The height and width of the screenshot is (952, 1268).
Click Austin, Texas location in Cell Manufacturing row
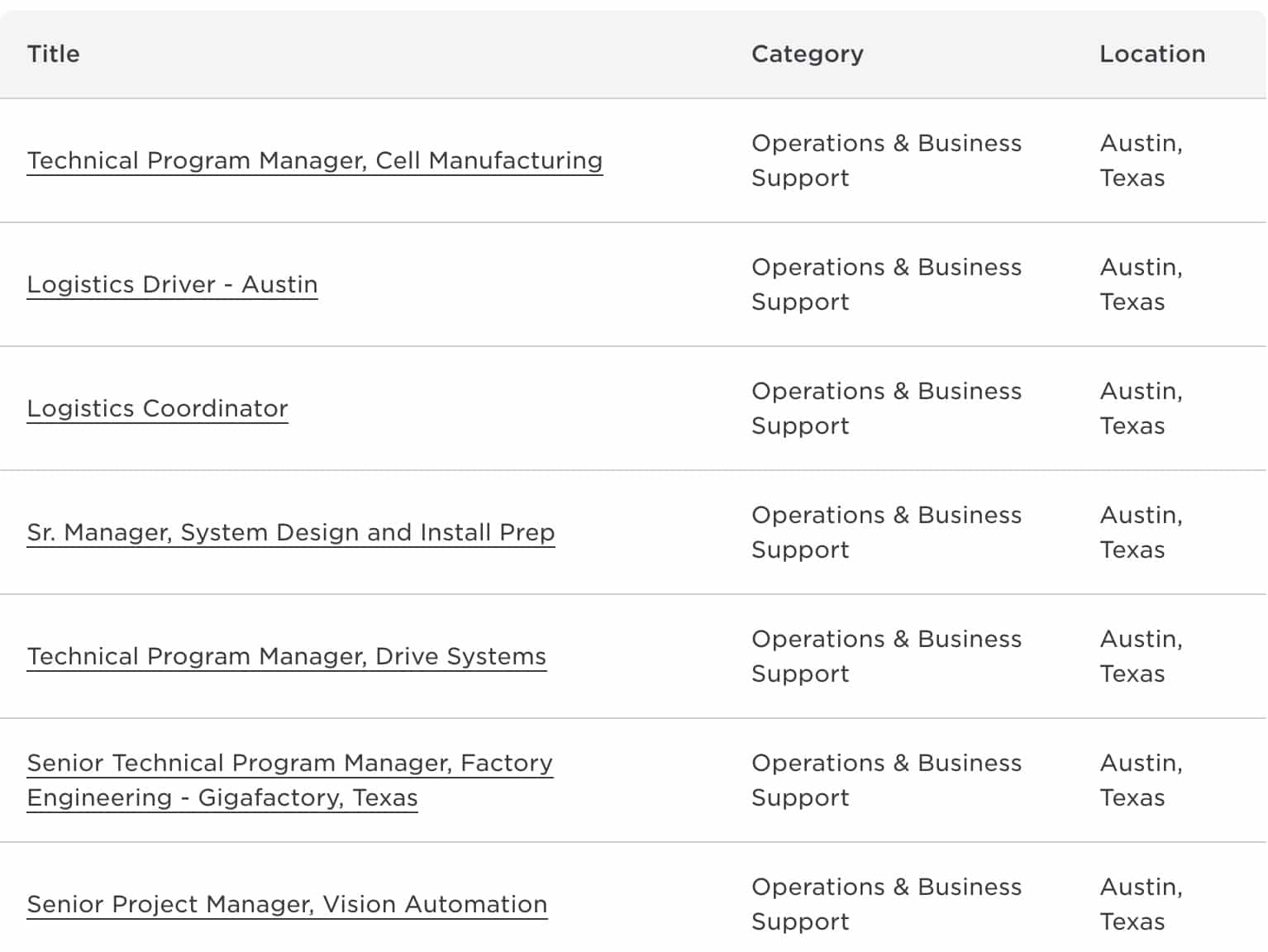(1141, 160)
